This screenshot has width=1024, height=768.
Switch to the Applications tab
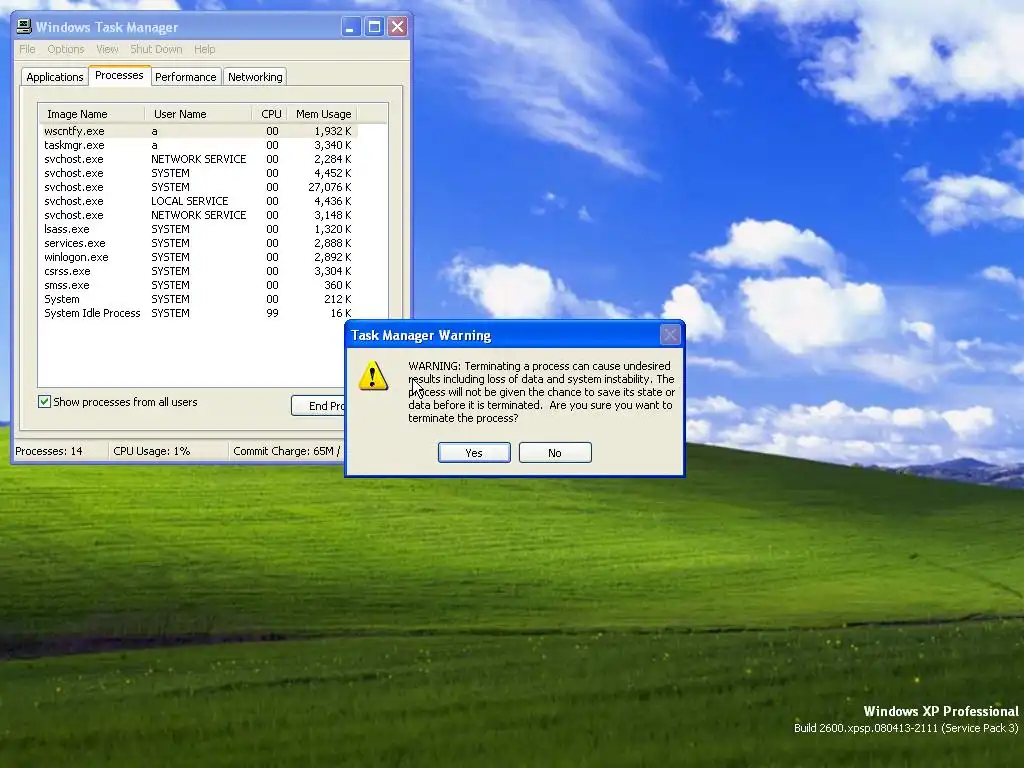click(x=55, y=77)
